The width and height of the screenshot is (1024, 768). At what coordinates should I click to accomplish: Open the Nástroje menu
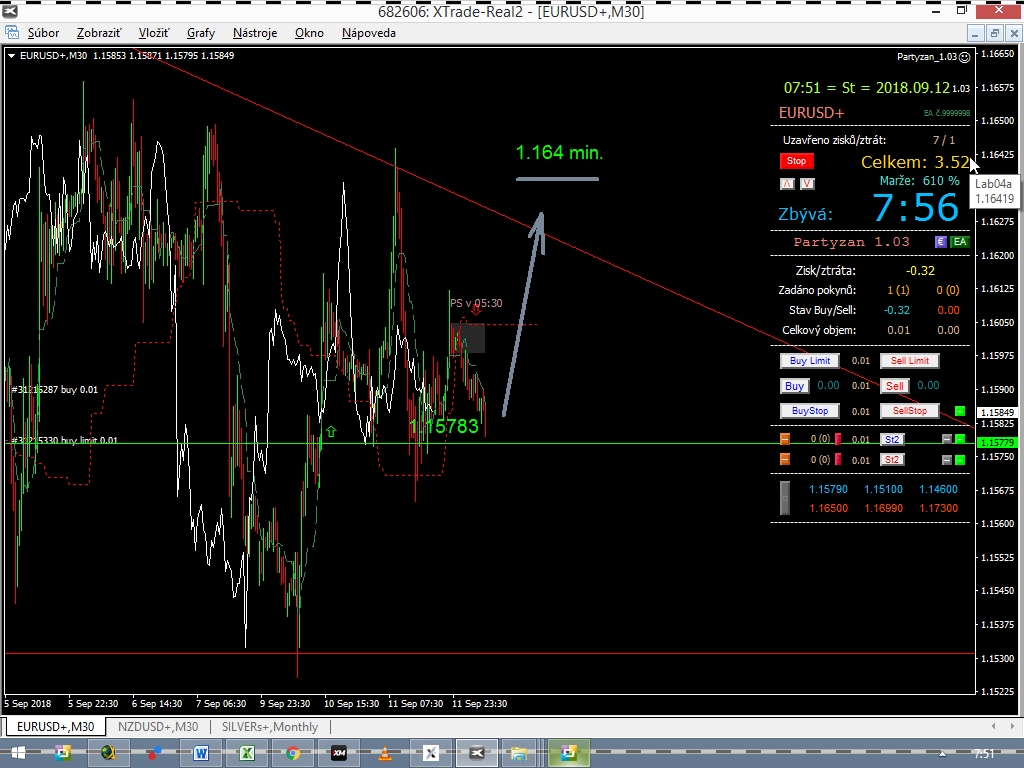(x=255, y=33)
